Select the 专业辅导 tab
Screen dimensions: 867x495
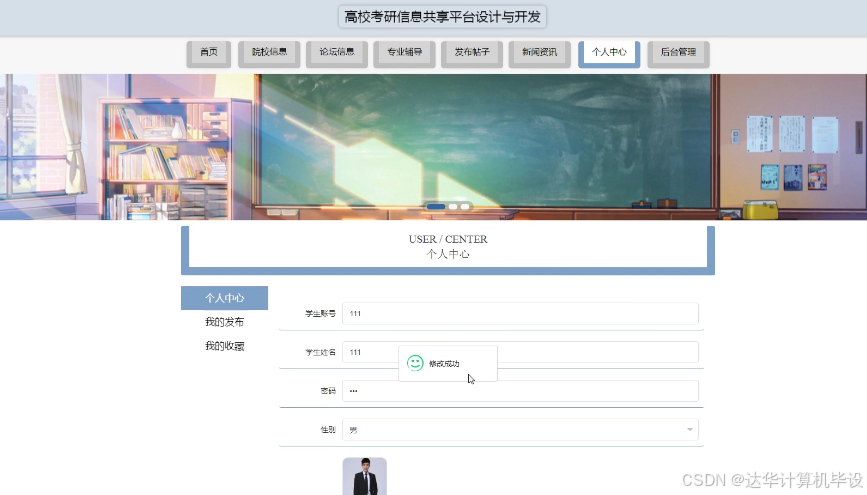point(404,54)
